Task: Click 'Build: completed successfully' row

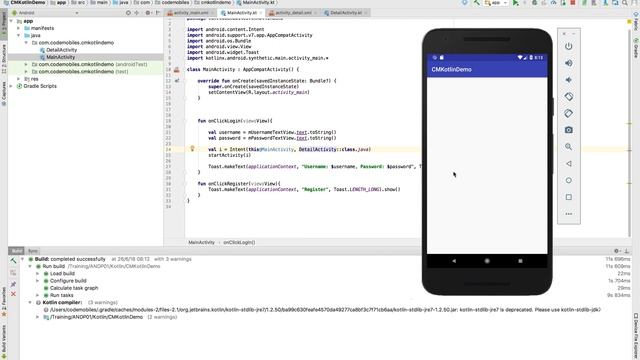Action: click(70, 259)
